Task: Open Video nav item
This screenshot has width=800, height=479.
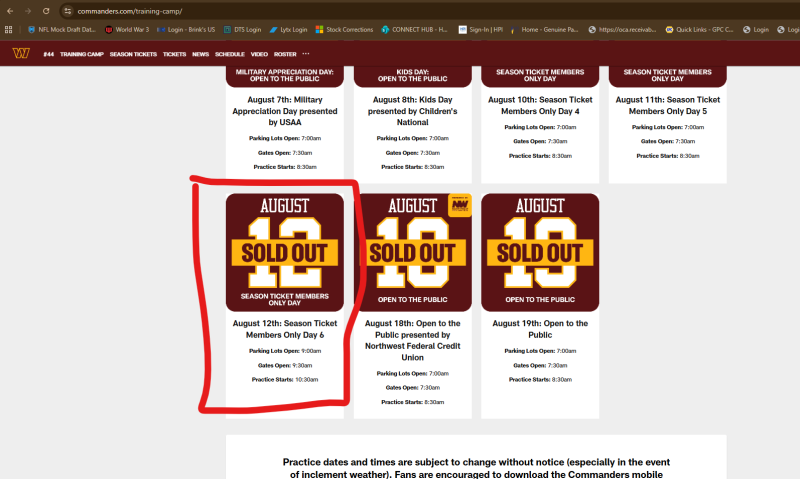Action: click(x=259, y=54)
